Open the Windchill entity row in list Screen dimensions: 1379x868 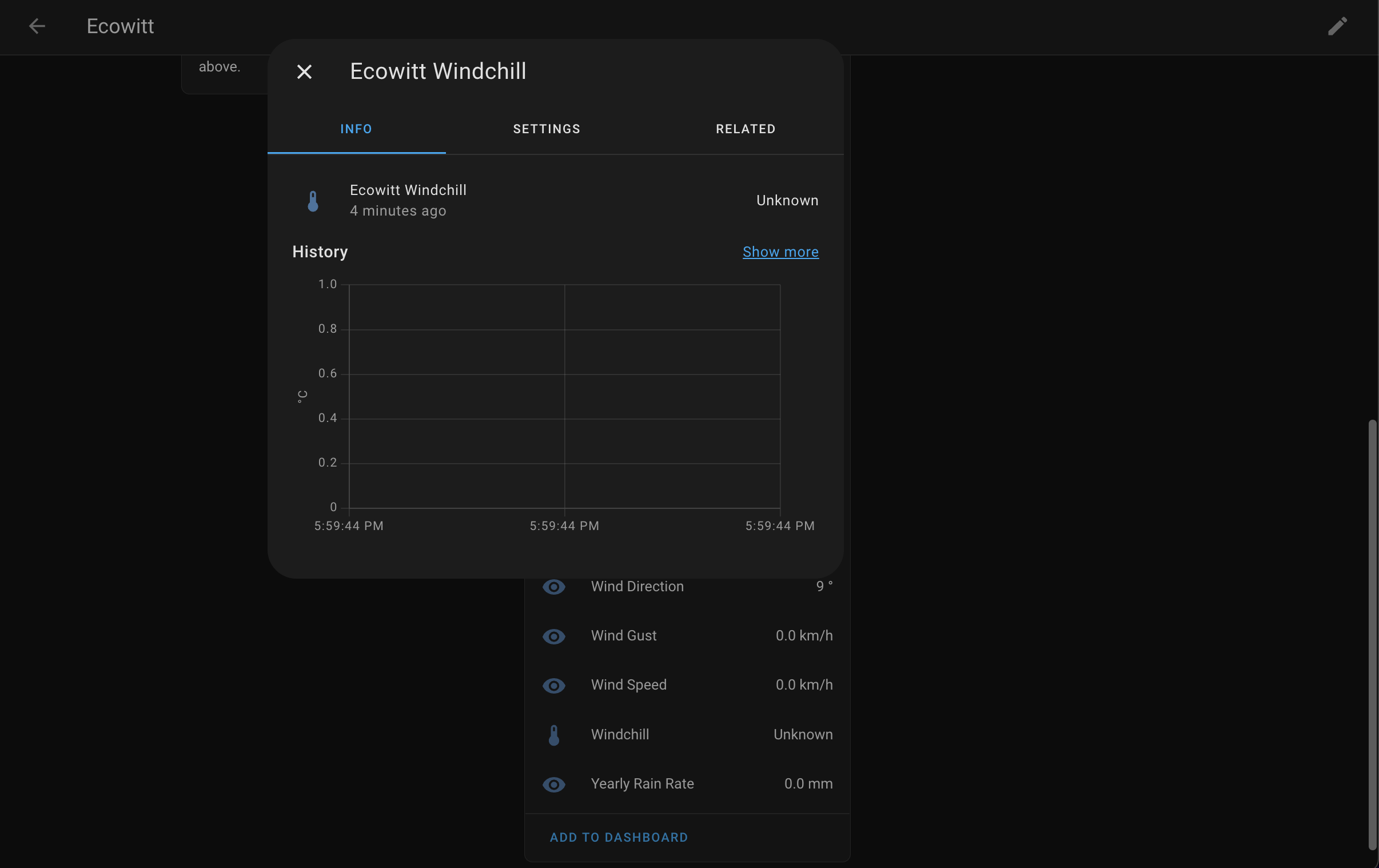coord(620,735)
